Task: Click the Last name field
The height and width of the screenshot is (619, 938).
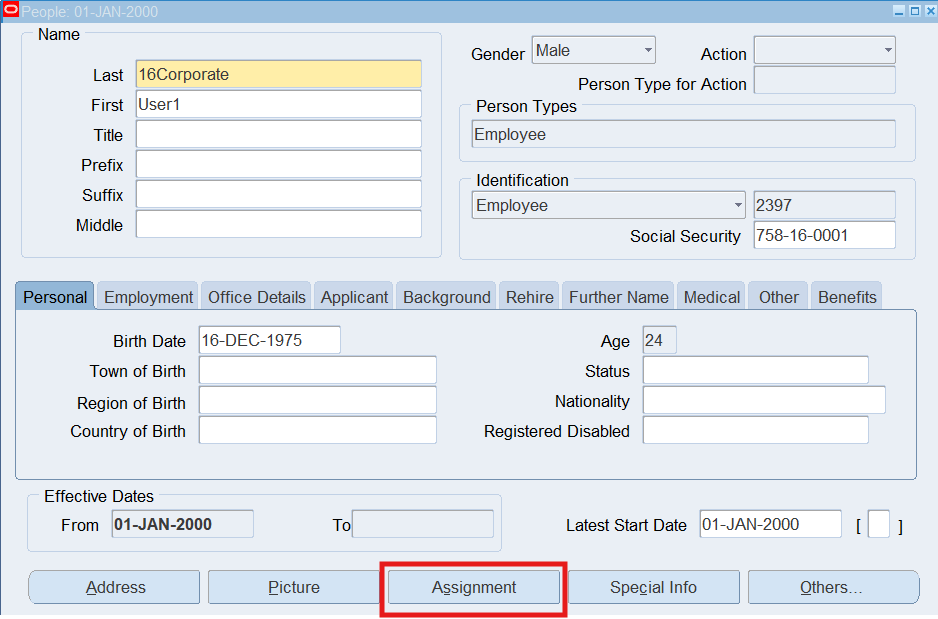Action: point(278,75)
